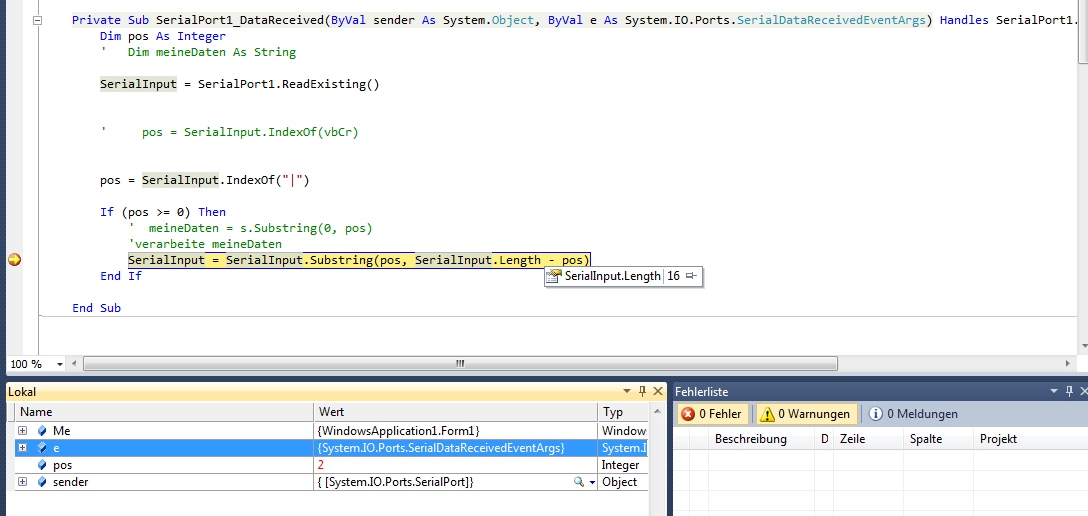The height and width of the screenshot is (516, 1088).
Task: Click the Zeile column header
Action: 868,439
